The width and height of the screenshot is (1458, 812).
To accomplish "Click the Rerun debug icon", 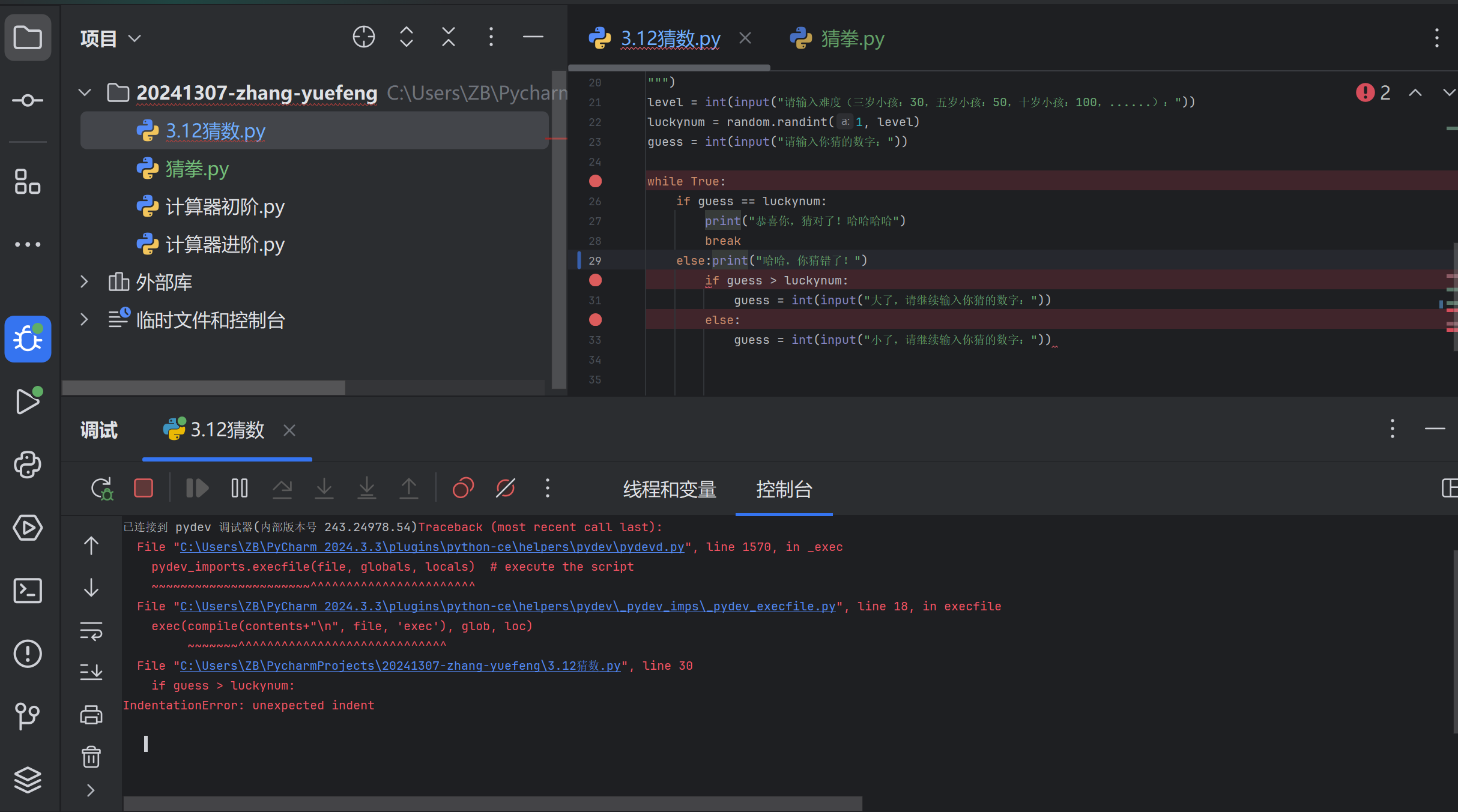I will (101, 488).
